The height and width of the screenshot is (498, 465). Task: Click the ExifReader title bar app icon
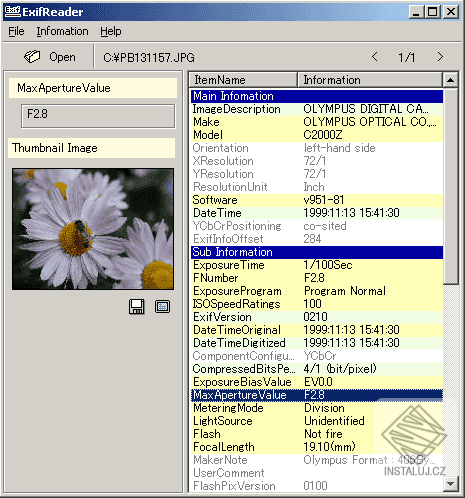[12, 11]
